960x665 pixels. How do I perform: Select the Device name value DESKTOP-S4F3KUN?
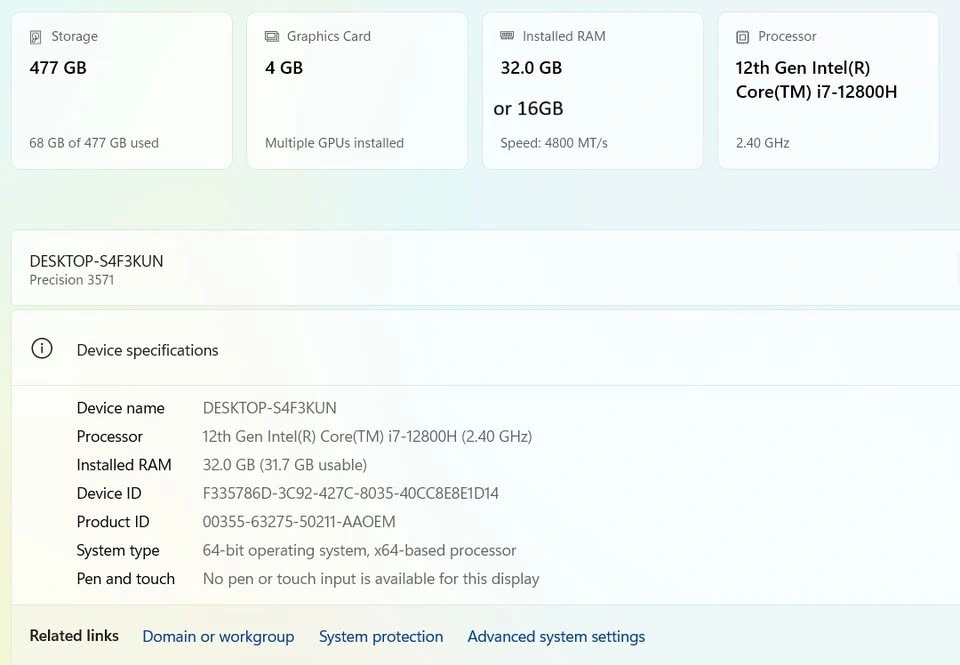(269, 408)
